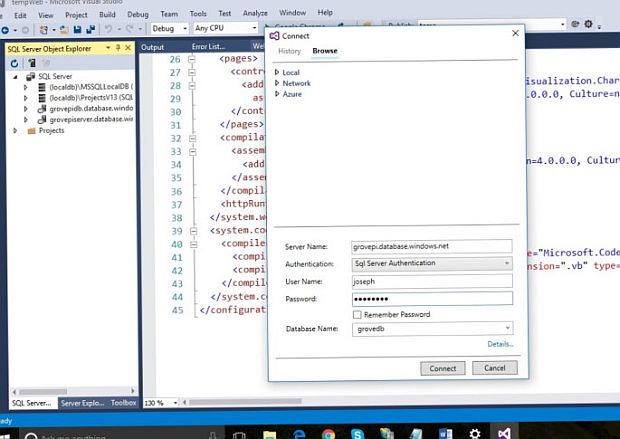Click the Save All toolbar icon
Screen dimensions: 620x439
tap(91, 30)
